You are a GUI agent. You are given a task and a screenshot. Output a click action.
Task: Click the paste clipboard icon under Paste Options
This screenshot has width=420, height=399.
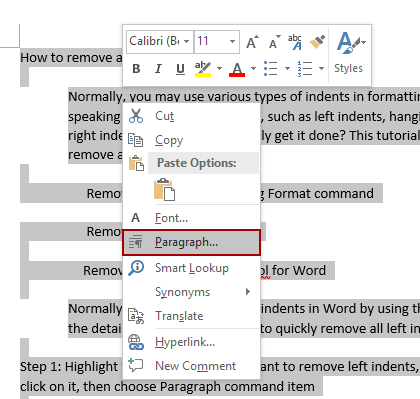tap(165, 189)
